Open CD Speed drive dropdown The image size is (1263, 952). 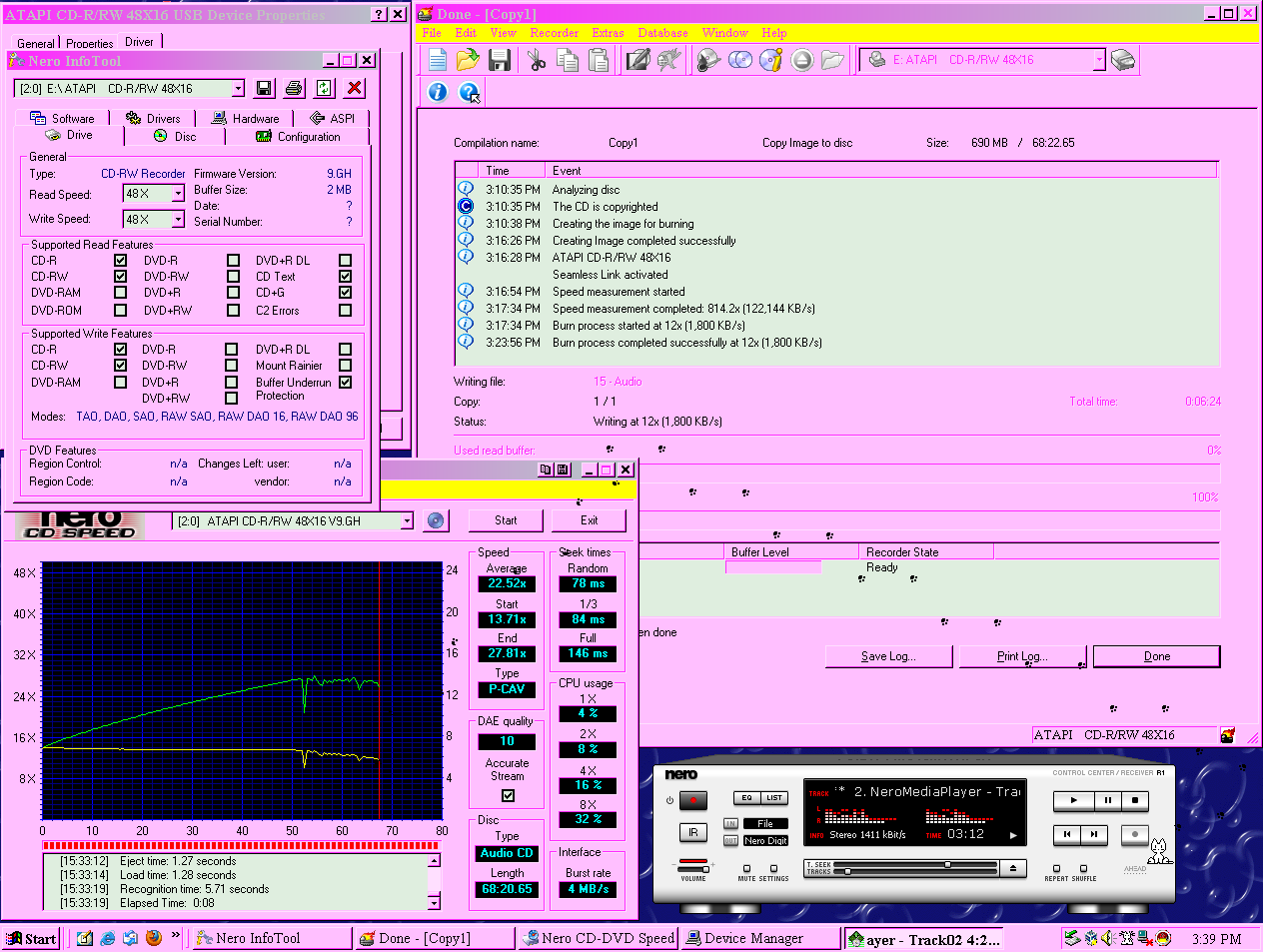coord(407,521)
